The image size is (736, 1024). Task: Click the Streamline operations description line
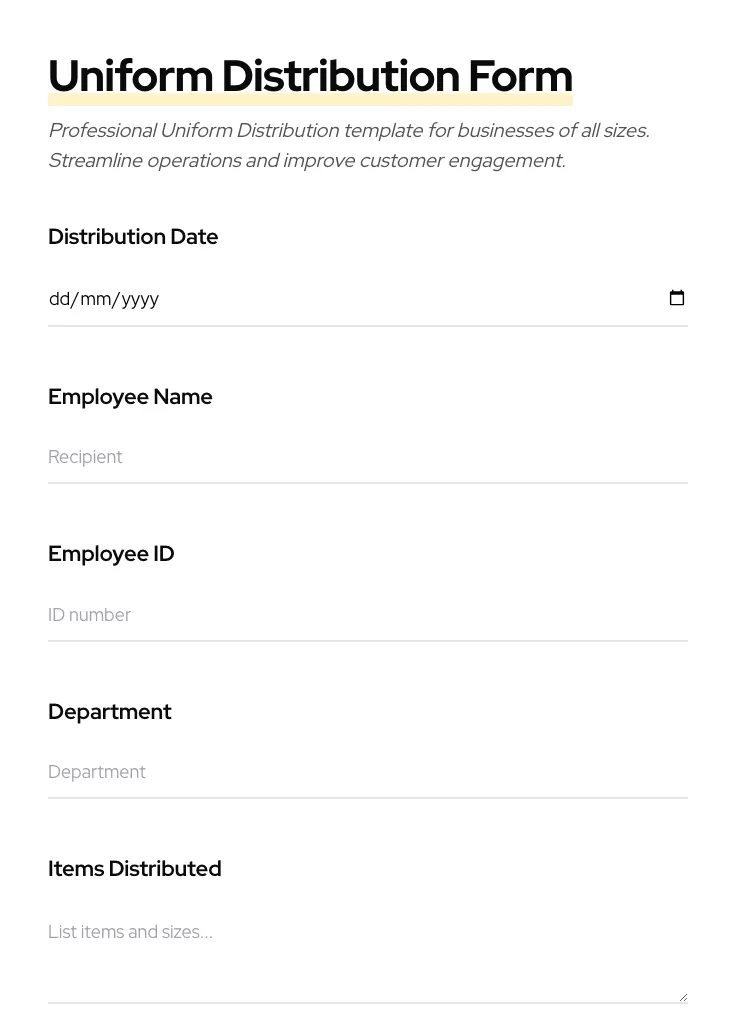[x=306, y=161]
